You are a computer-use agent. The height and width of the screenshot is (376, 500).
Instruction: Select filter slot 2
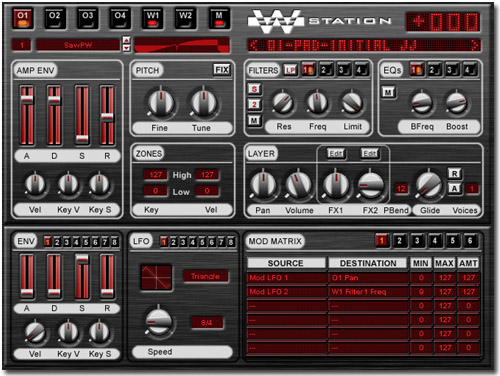[x=326, y=70]
